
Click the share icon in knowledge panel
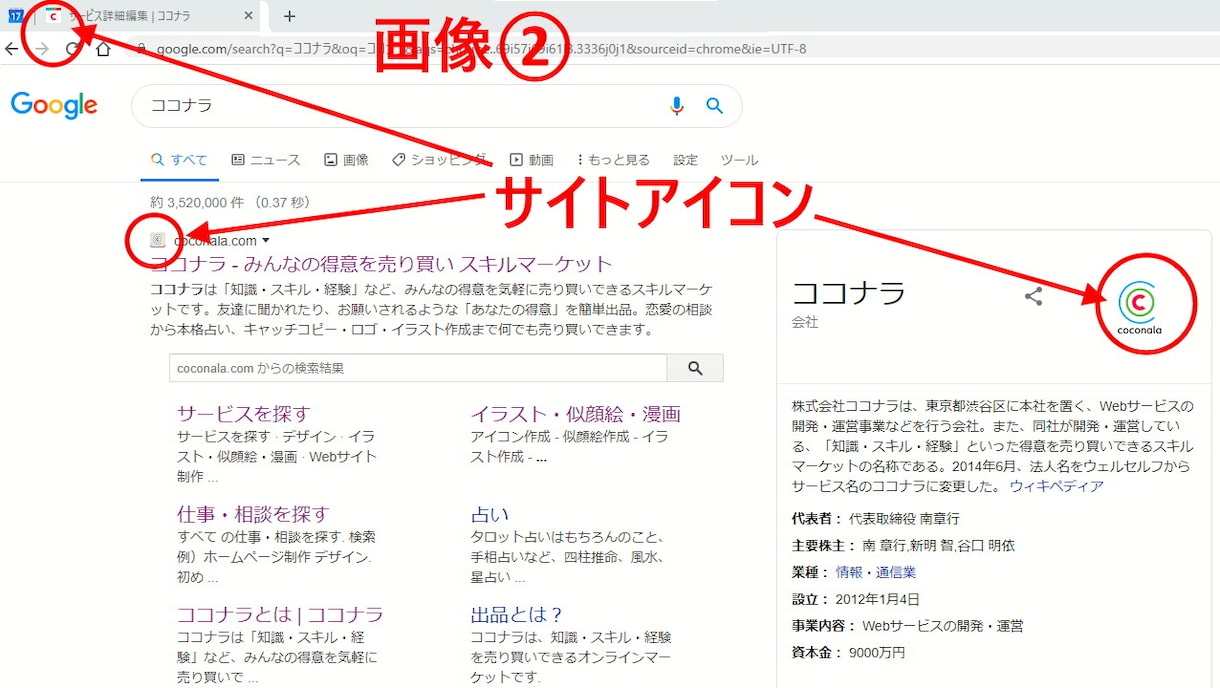1034,296
